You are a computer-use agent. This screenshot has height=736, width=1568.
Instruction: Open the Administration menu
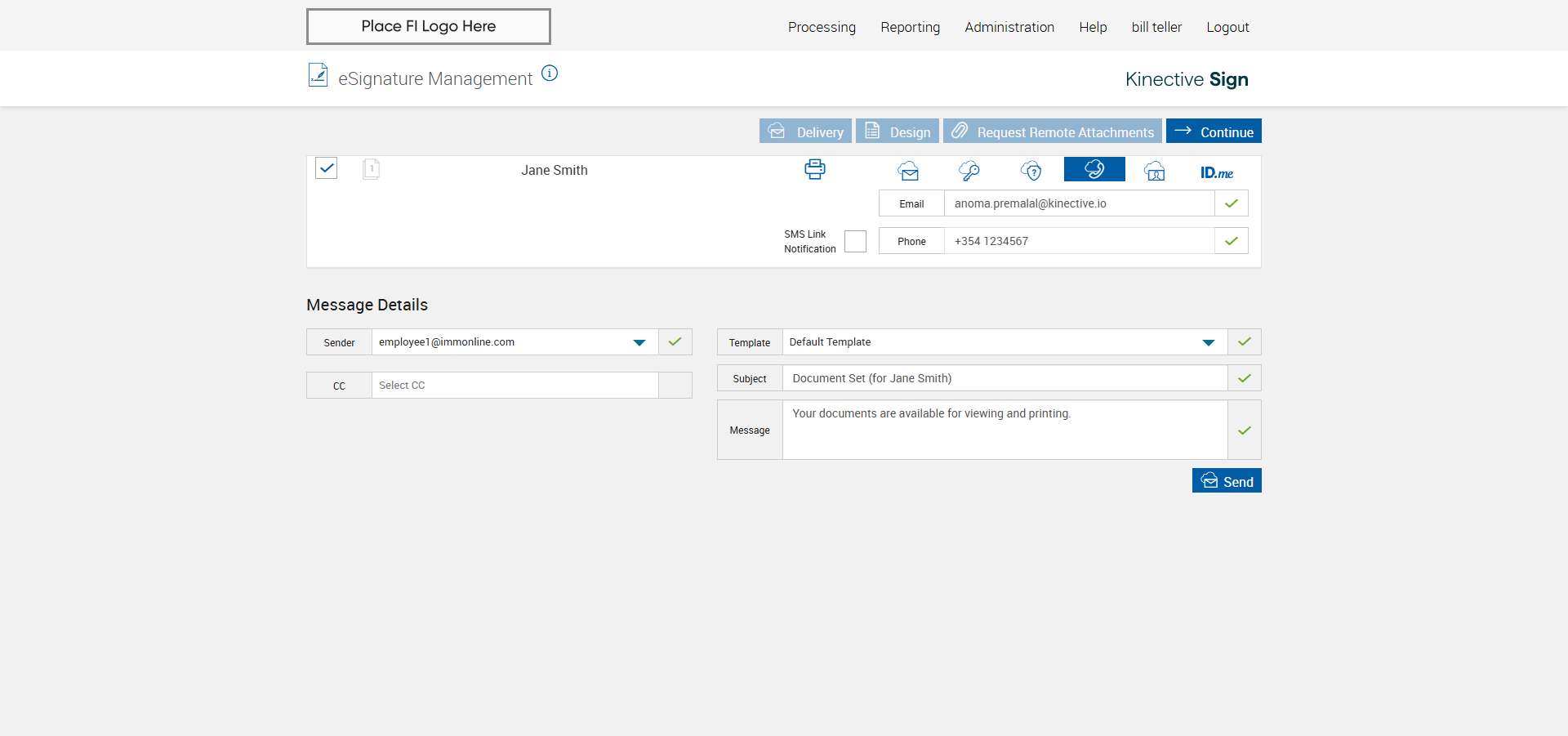tap(1009, 27)
